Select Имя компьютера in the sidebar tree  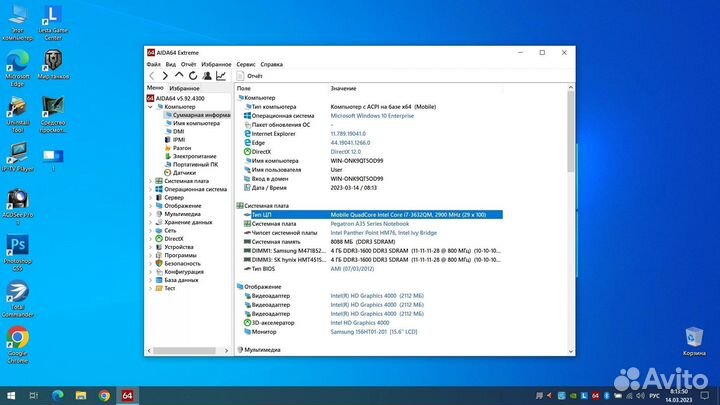[192, 123]
